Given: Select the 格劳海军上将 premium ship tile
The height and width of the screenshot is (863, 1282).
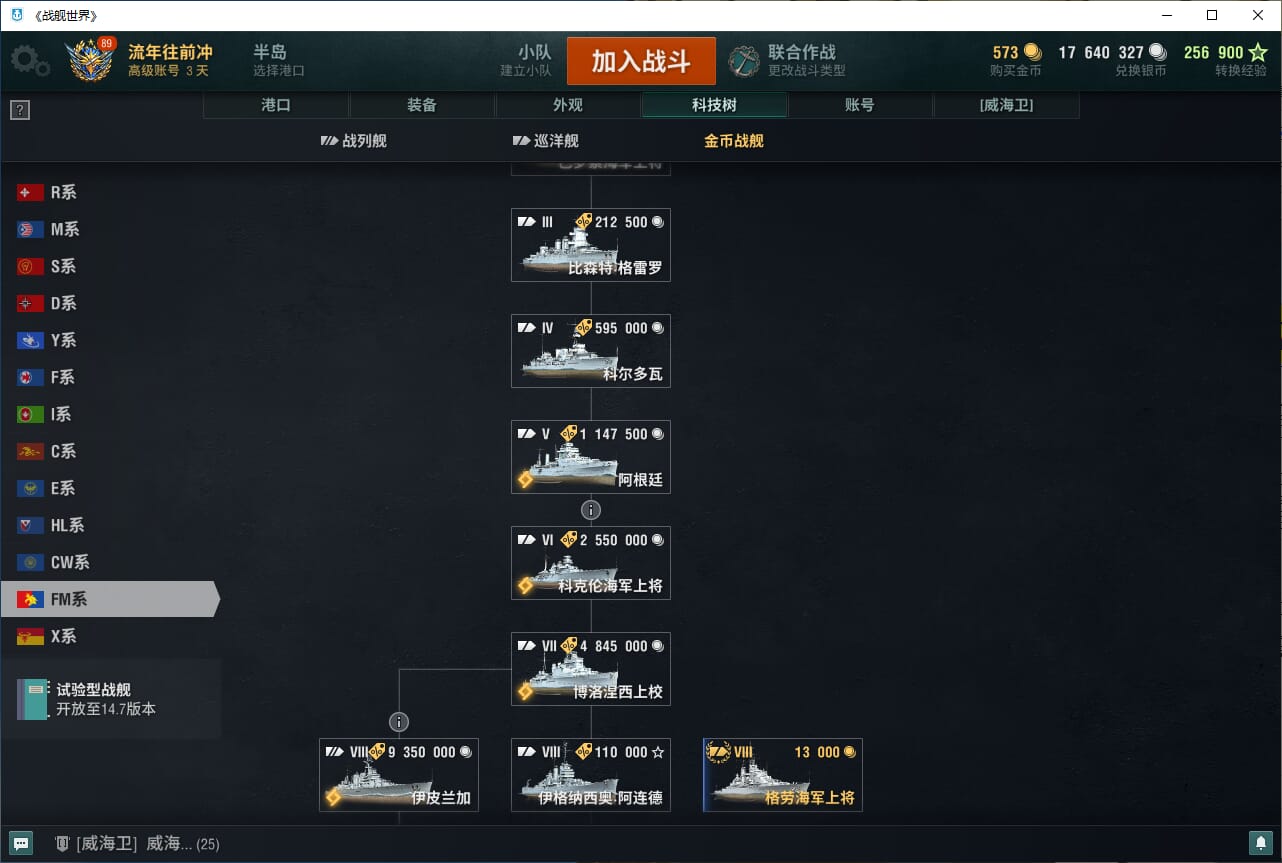Looking at the screenshot, I should pos(783,775).
